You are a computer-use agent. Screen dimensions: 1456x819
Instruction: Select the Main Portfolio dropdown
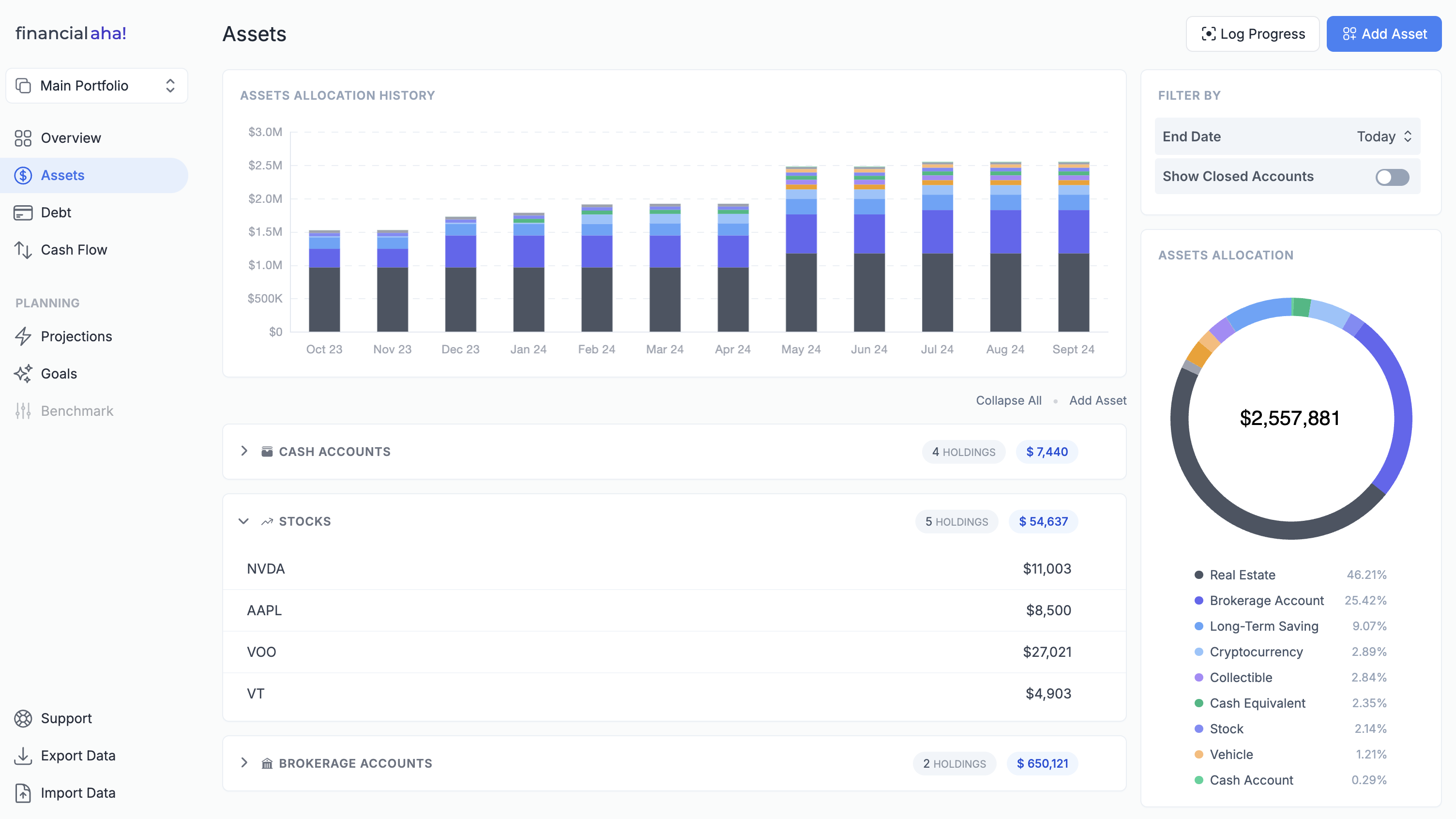[x=97, y=85]
